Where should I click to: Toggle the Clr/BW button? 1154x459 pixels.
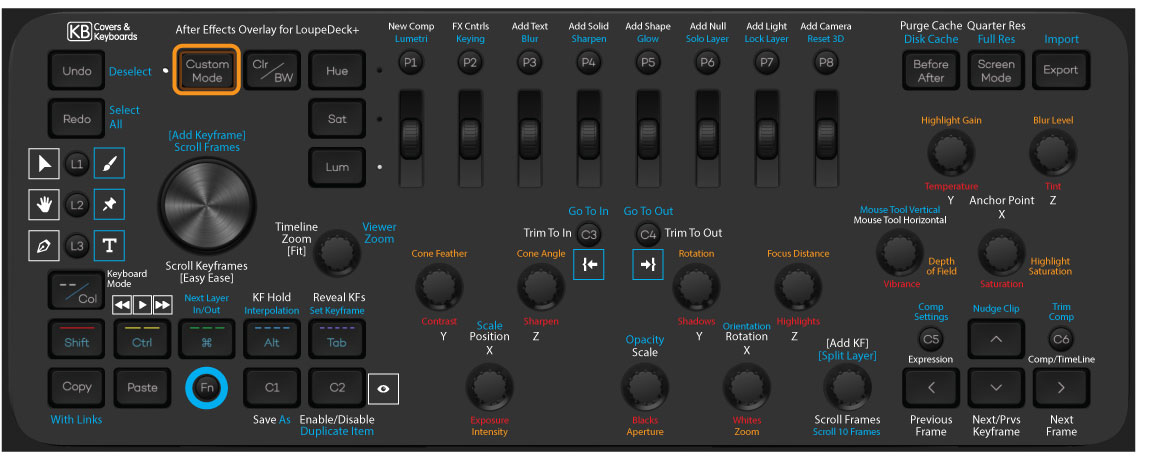click(272, 71)
